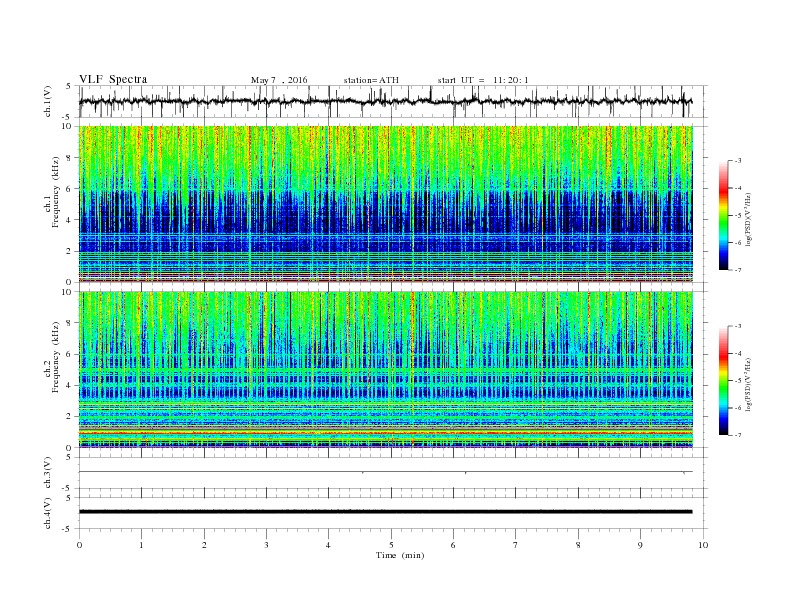The width and height of the screenshot is (792, 612).
Task: Click inside the ch.2 spectrogram panel
Action: point(385,370)
